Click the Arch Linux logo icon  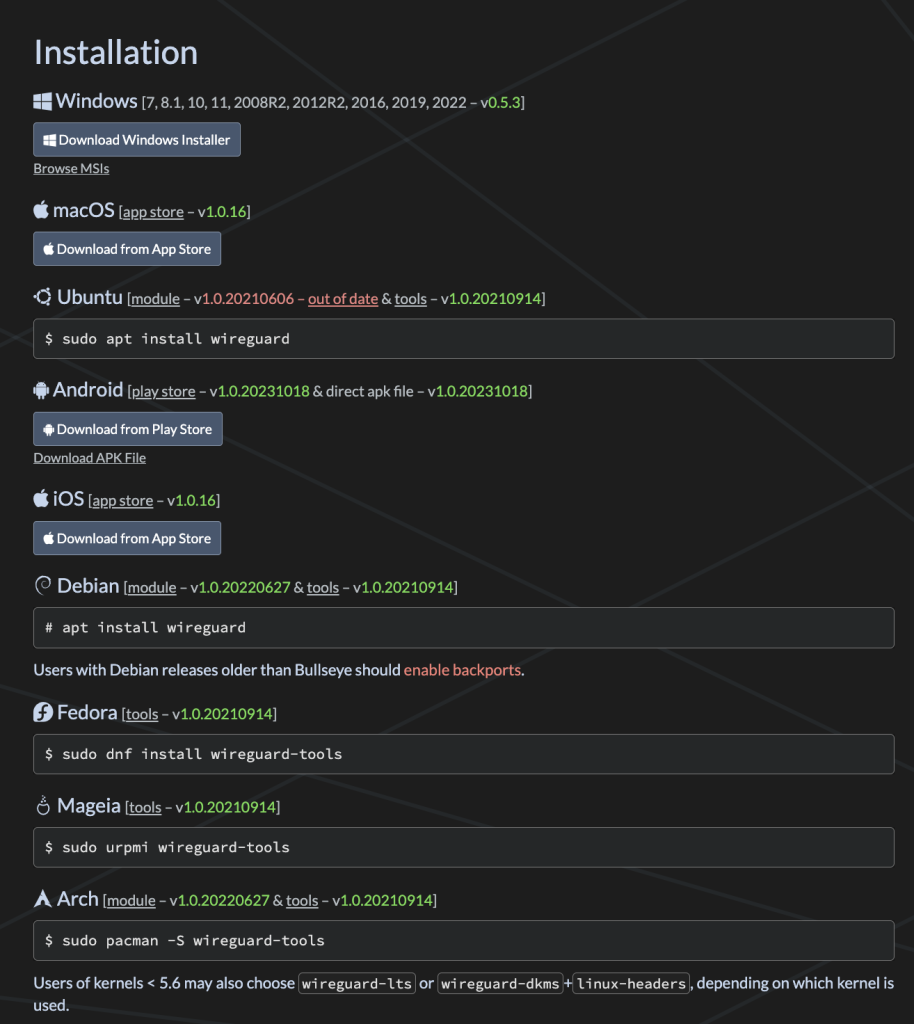click(43, 899)
